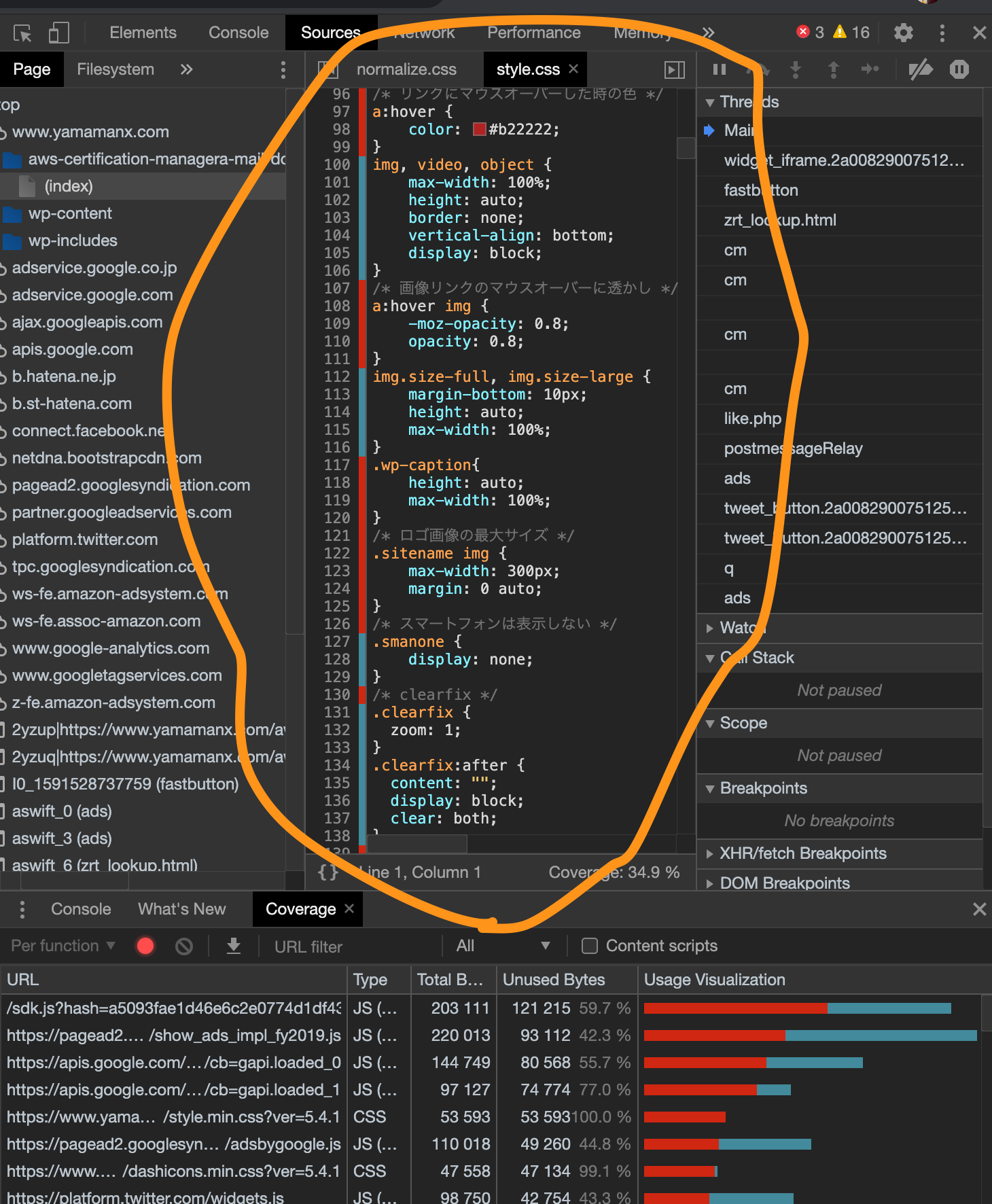
Task: Click usage bar of show_ads_impl_fy2019.js row
Action: [811, 1035]
